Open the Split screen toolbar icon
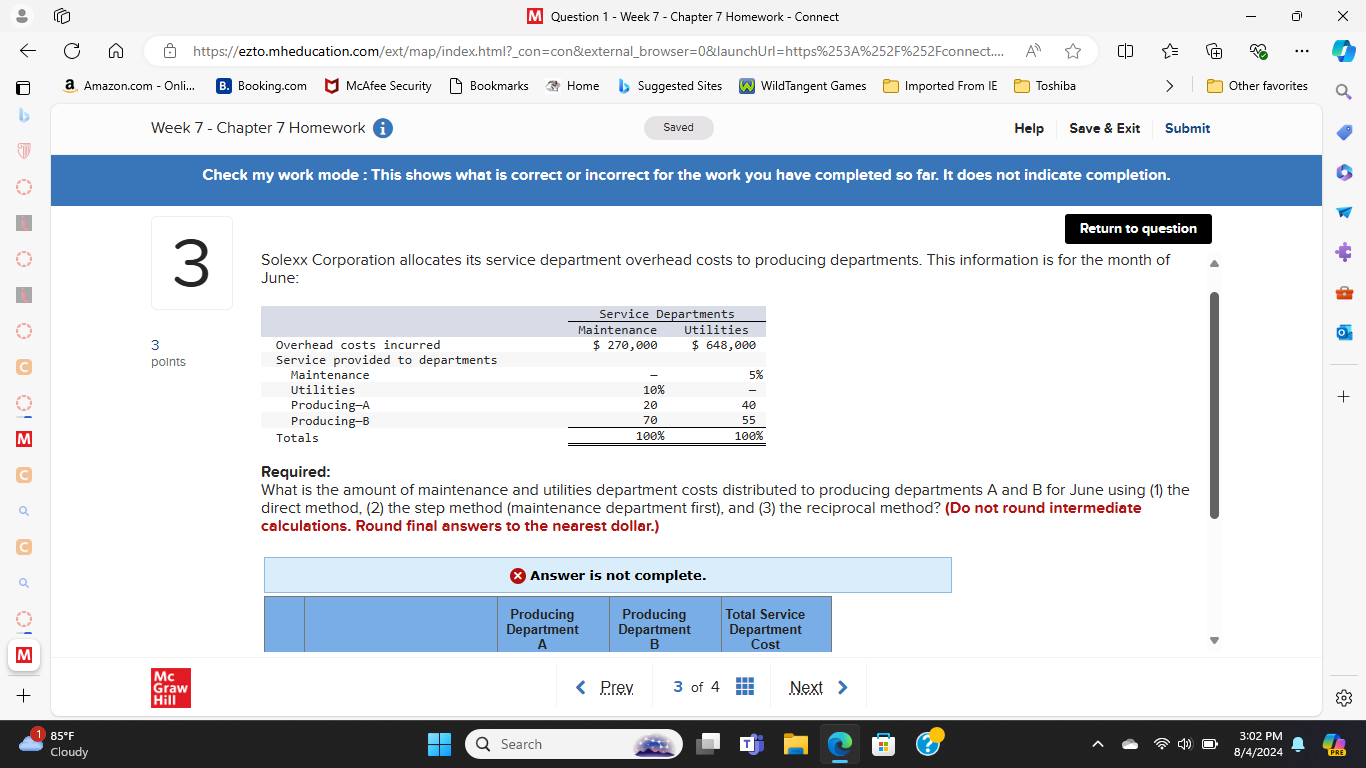 pyautogui.click(x=1127, y=50)
